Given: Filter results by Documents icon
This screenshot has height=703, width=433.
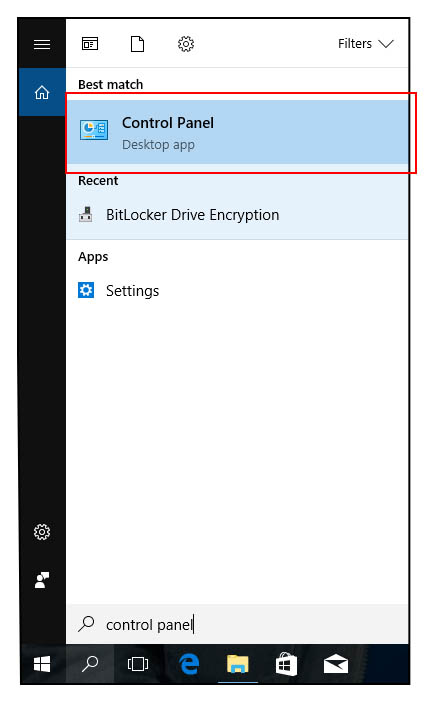Looking at the screenshot, I should coord(137,44).
